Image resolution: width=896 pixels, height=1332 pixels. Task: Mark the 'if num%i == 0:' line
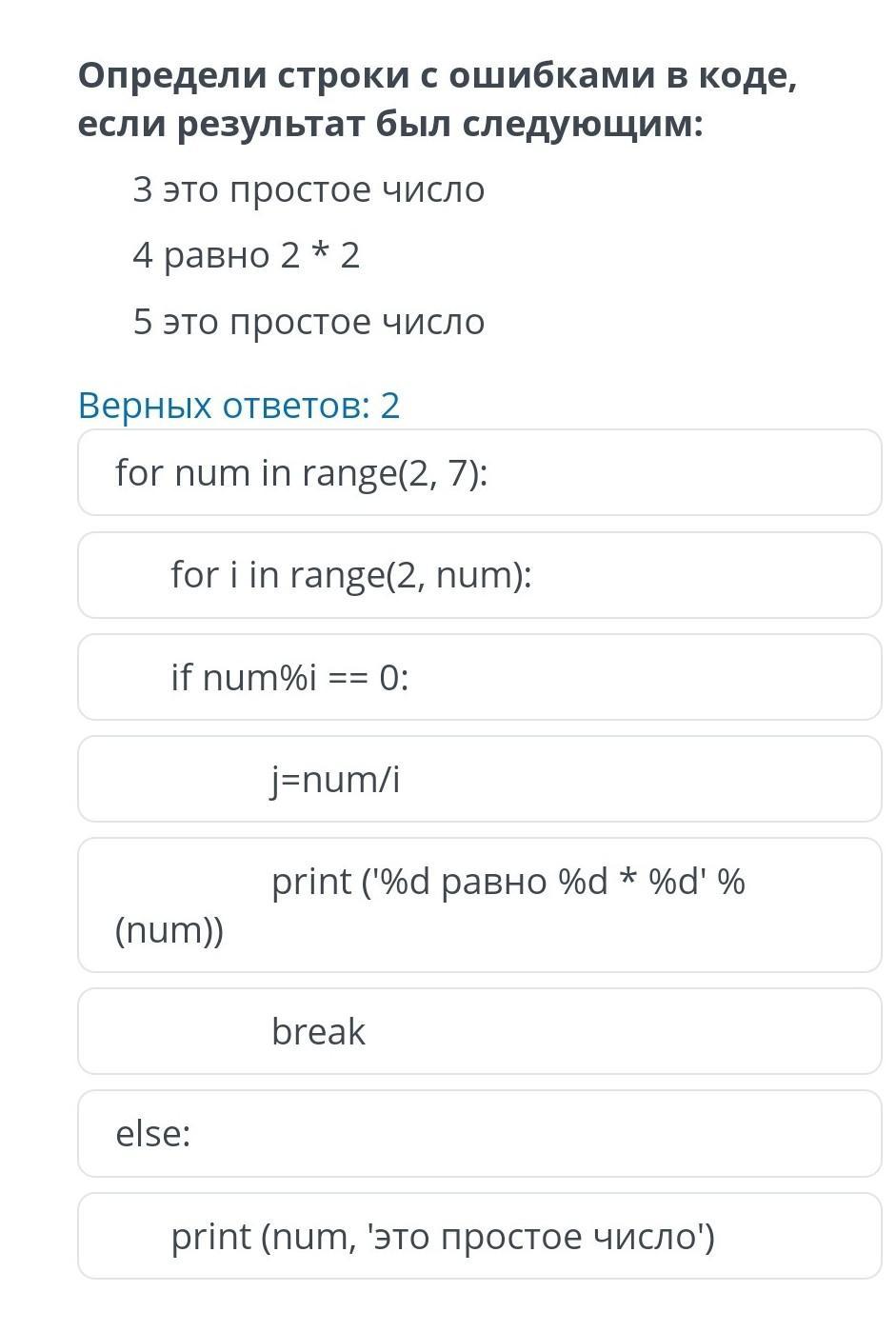tap(479, 677)
